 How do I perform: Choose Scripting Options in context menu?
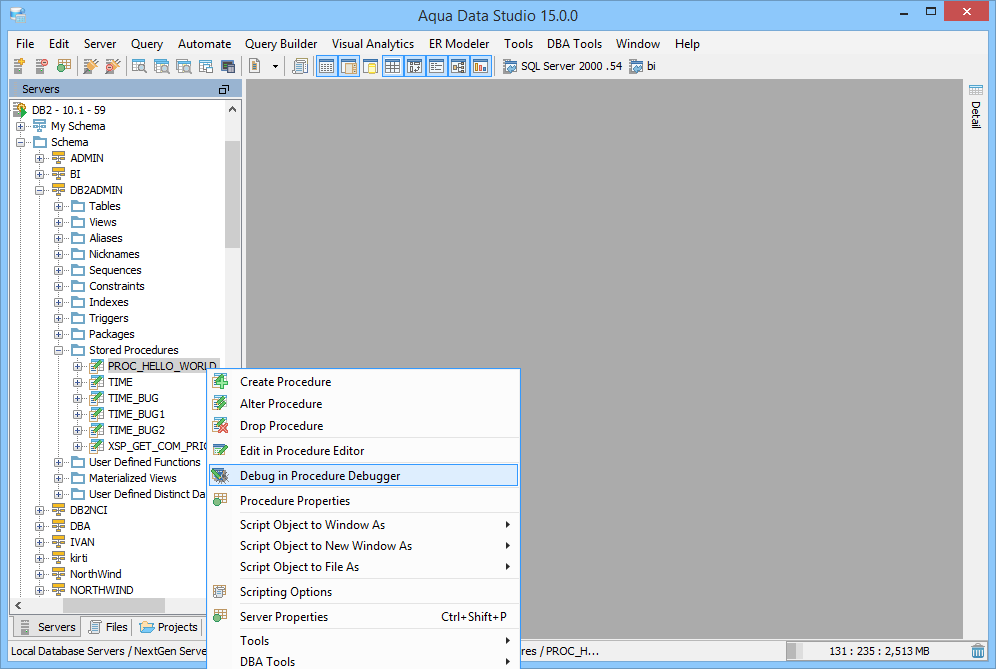[364, 592]
